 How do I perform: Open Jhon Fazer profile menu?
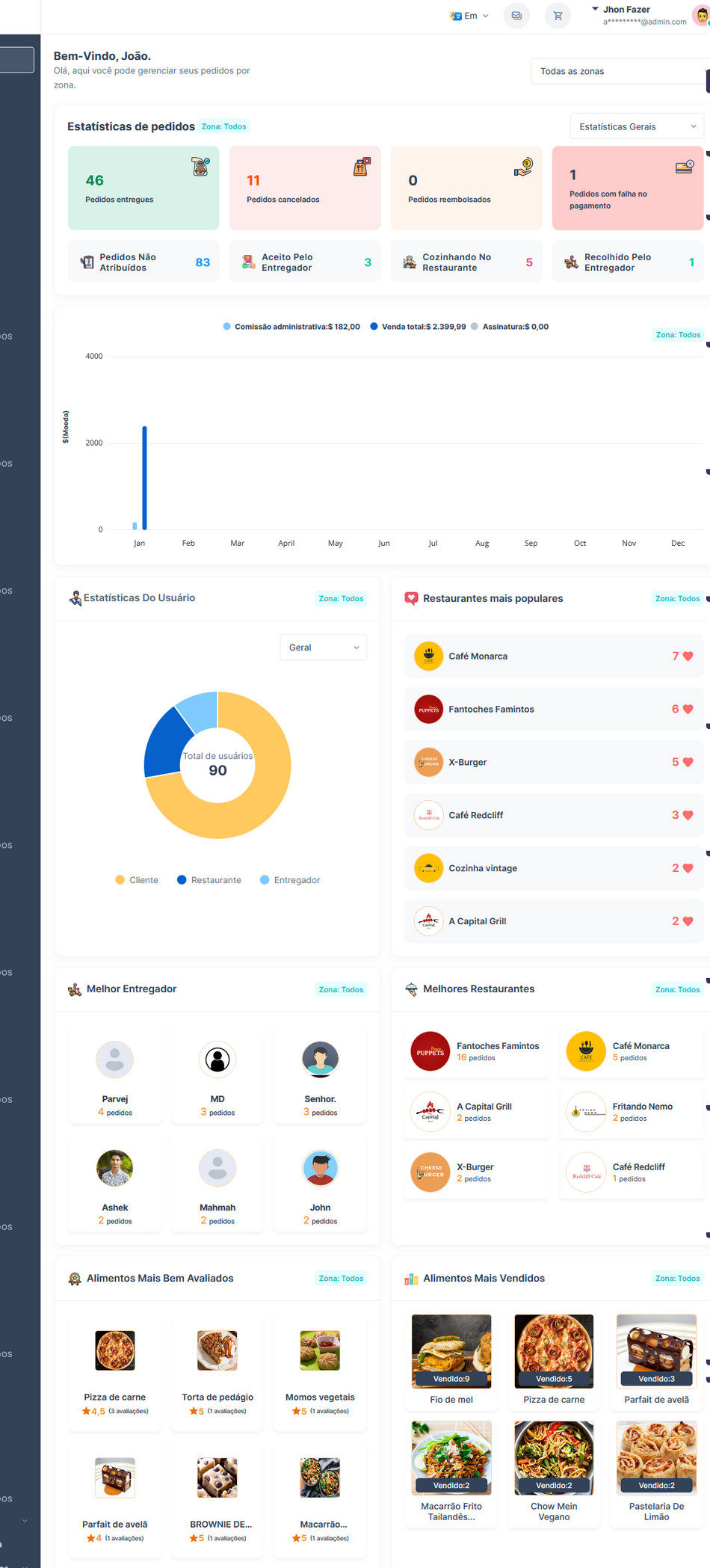pos(643,16)
